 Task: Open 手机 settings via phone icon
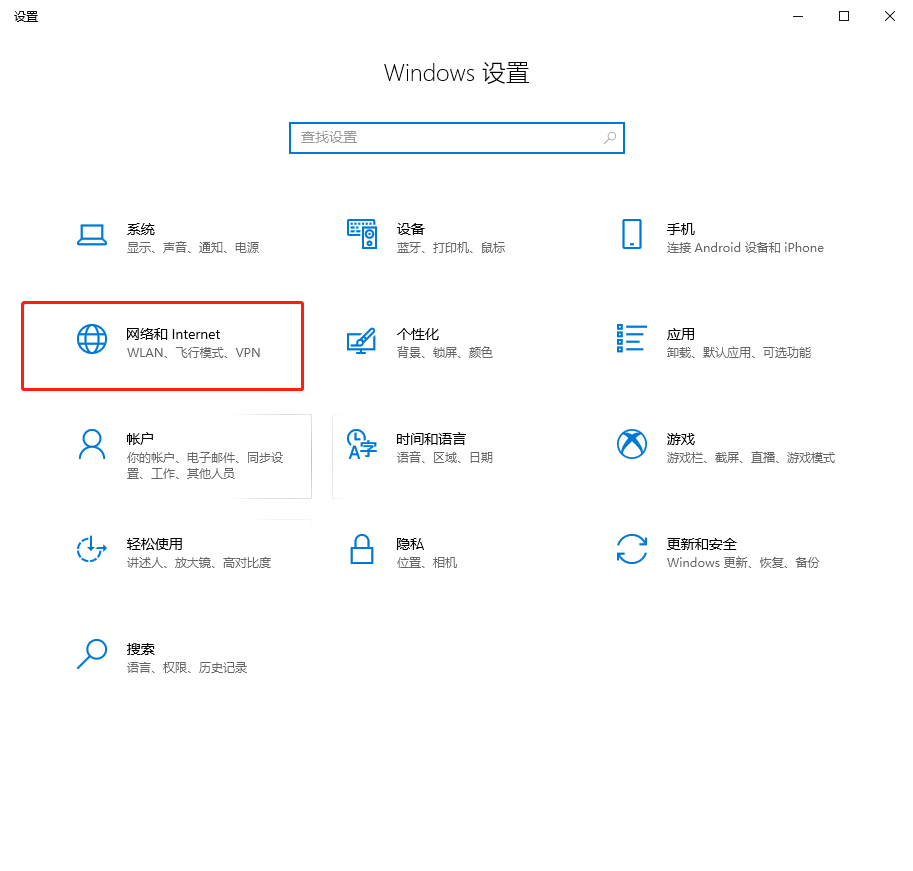[x=632, y=234]
